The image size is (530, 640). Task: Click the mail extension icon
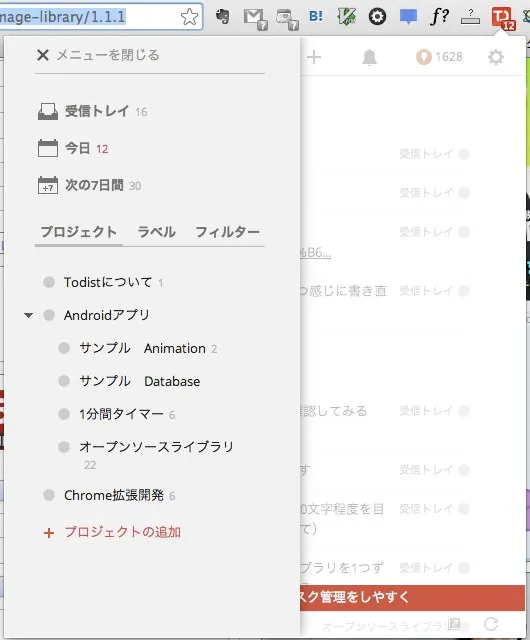tap(255, 19)
